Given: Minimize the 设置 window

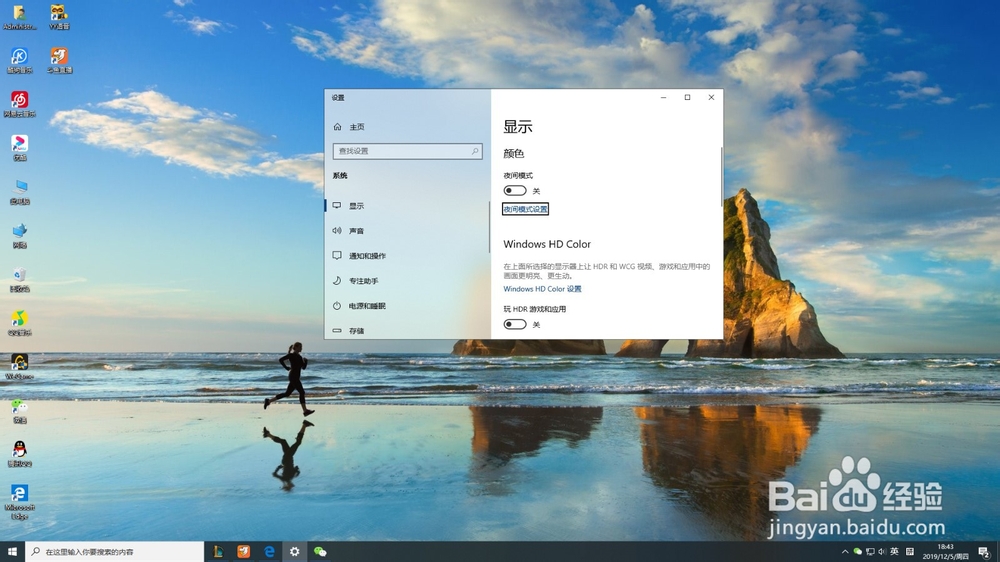Looking at the screenshot, I should [663, 98].
